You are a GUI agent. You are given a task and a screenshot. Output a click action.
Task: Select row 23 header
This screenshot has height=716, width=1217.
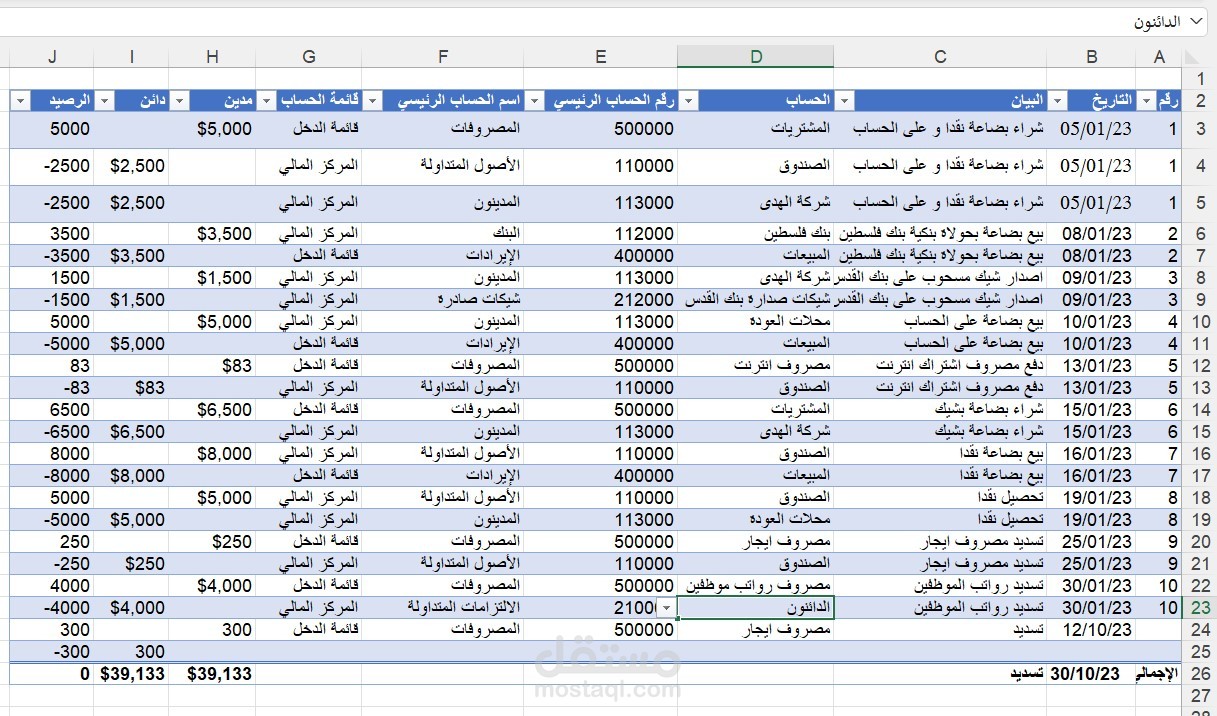1200,608
